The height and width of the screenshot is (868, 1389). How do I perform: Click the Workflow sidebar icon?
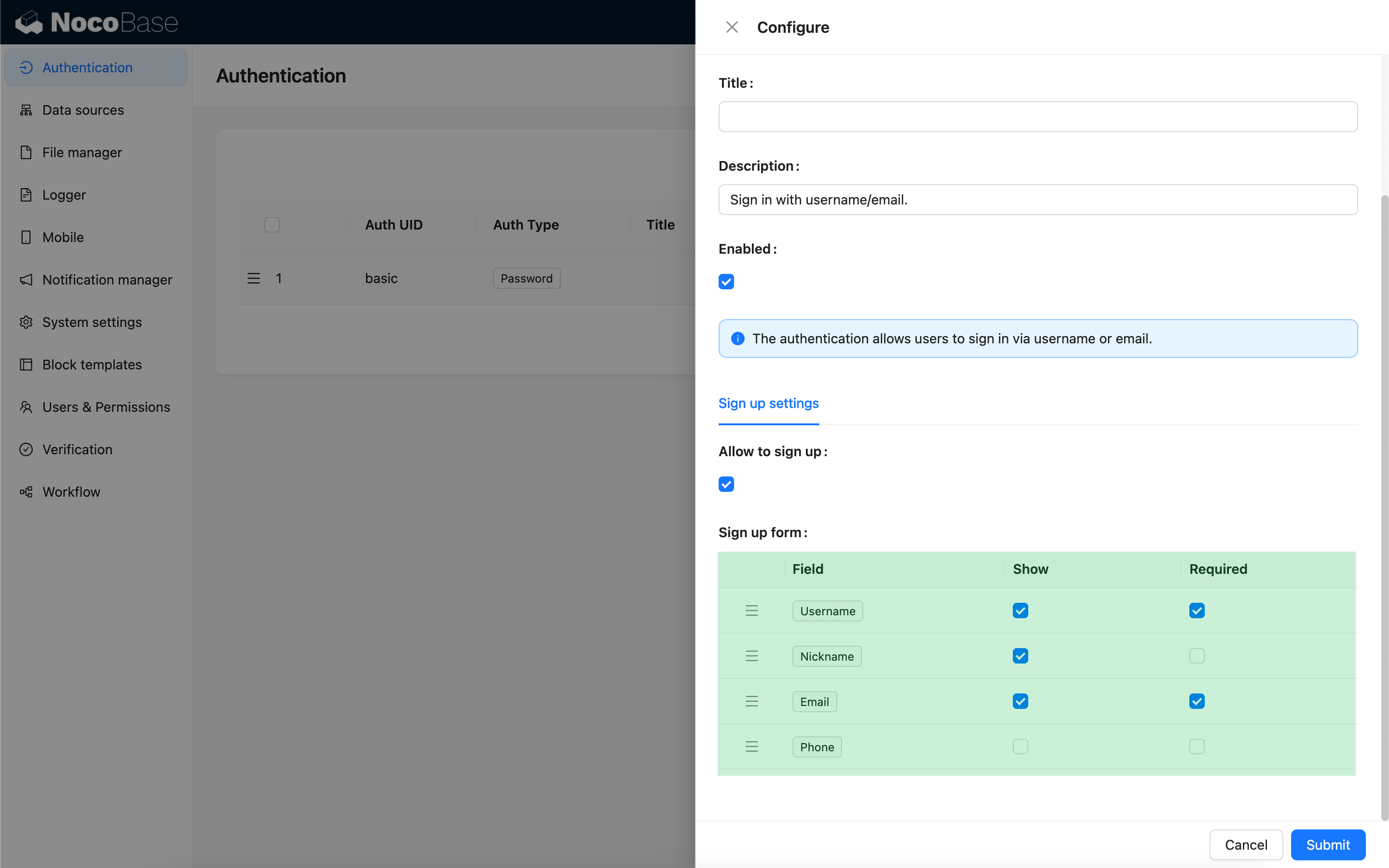tap(26, 492)
